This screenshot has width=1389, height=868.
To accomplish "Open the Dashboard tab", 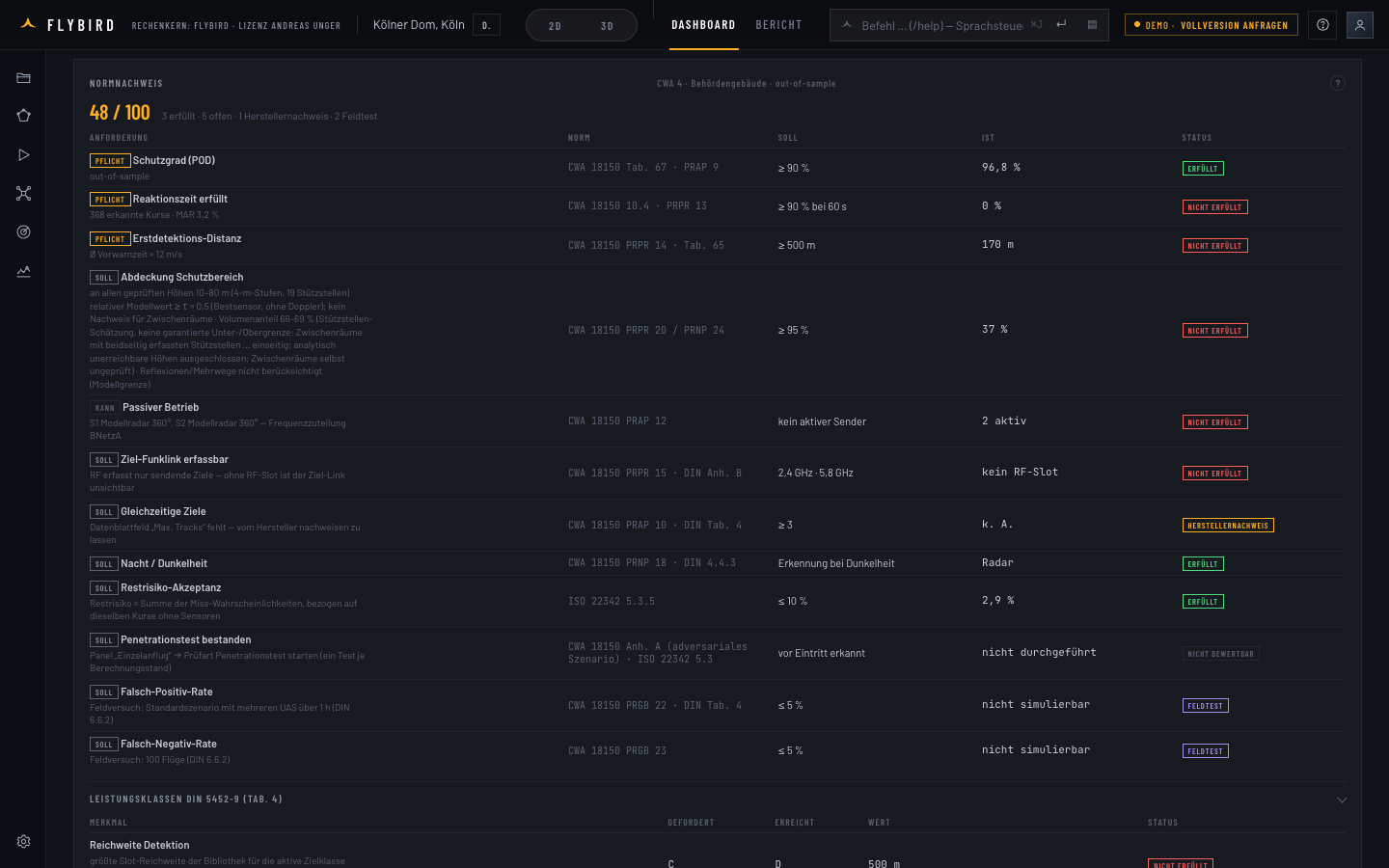I will 703,25.
